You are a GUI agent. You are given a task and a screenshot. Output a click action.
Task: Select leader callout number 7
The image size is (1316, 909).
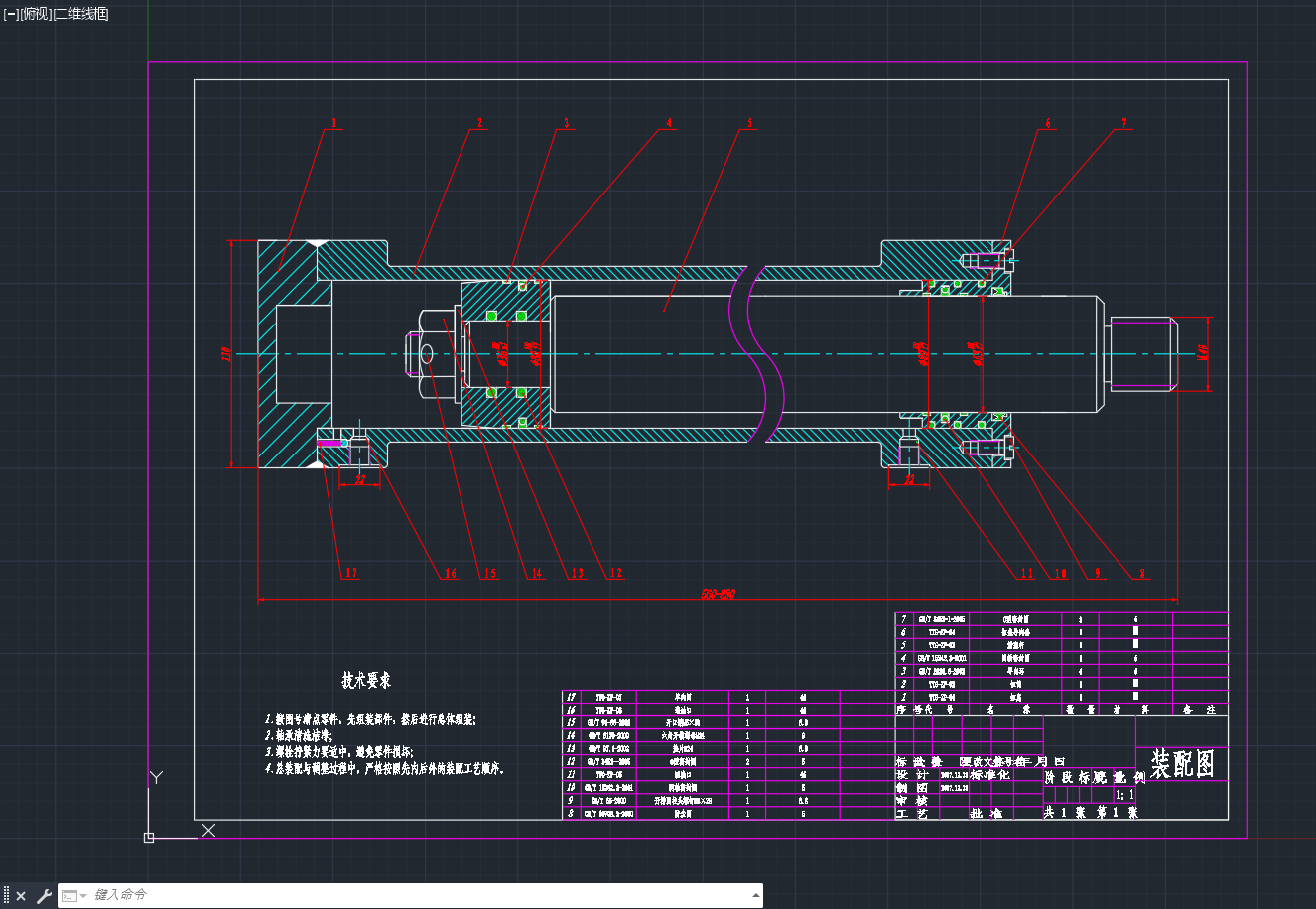[1124, 123]
